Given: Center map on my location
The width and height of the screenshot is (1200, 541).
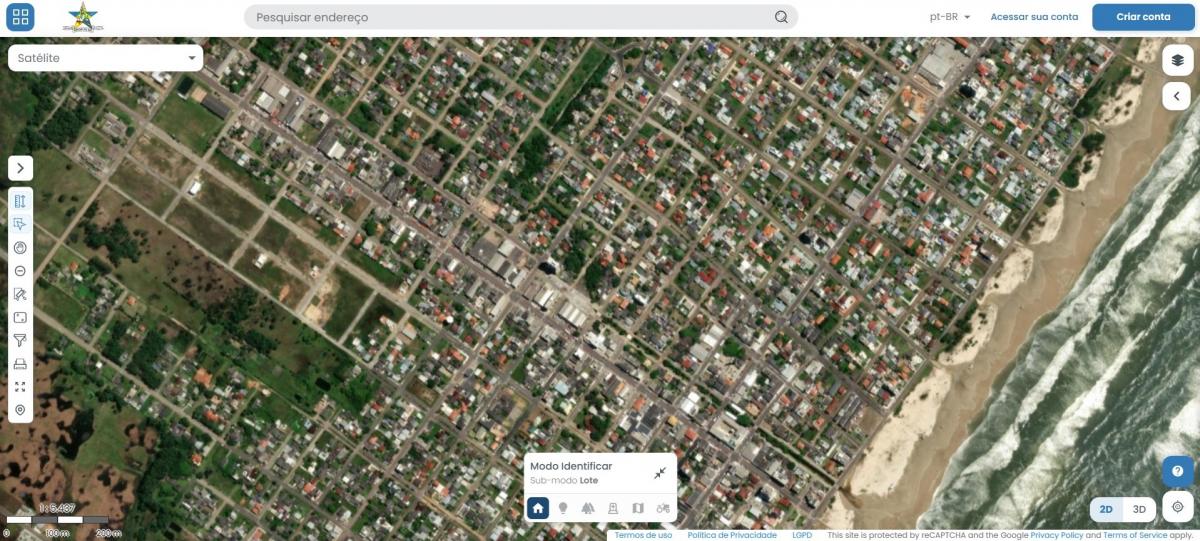Looking at the screenshot, I should point(1177,507).
